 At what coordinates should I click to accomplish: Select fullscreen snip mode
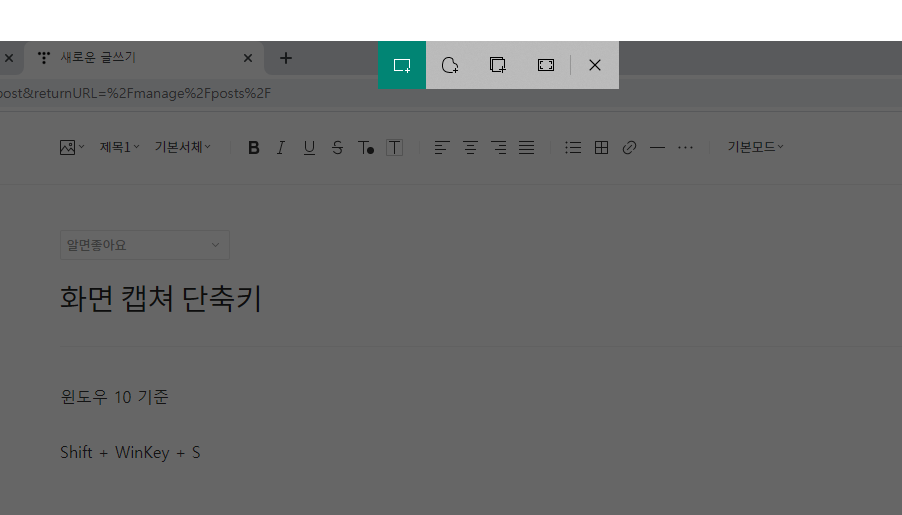(x=545, y=65)
